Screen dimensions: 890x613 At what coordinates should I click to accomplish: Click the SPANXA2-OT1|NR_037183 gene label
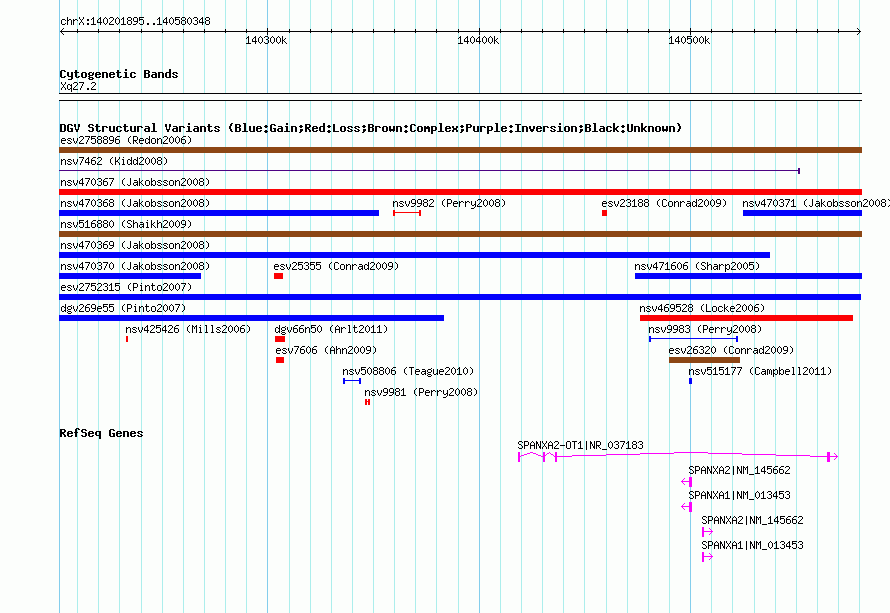tap(580, 446)
